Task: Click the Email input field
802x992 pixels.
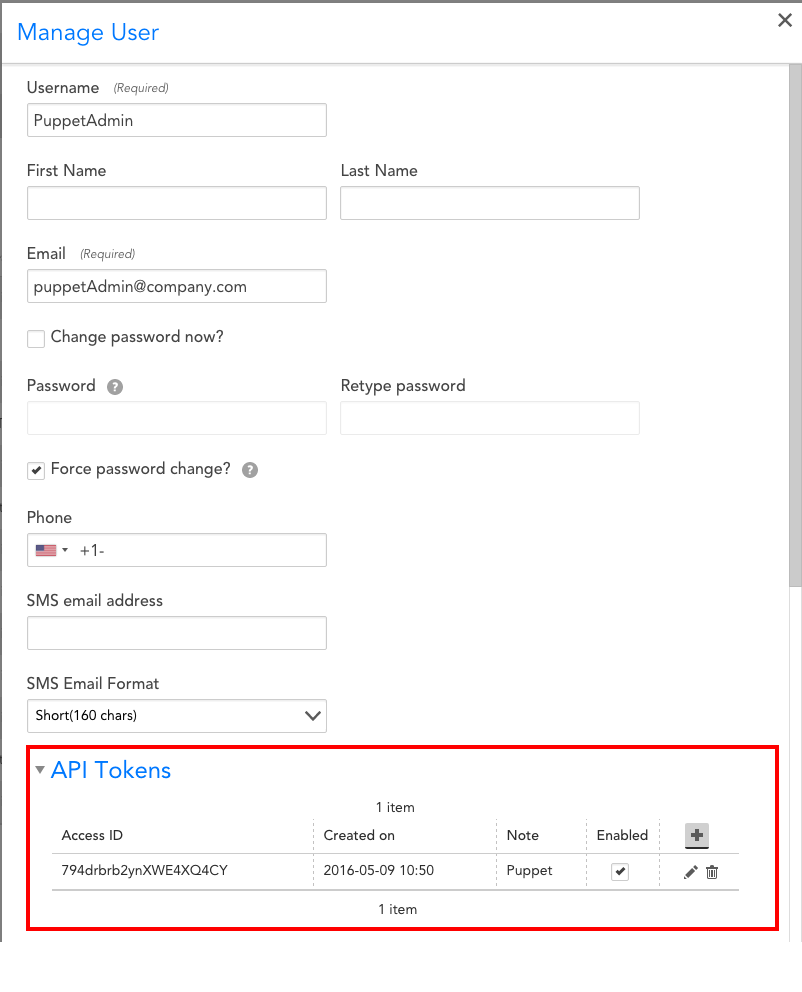Action: (177, 286)
